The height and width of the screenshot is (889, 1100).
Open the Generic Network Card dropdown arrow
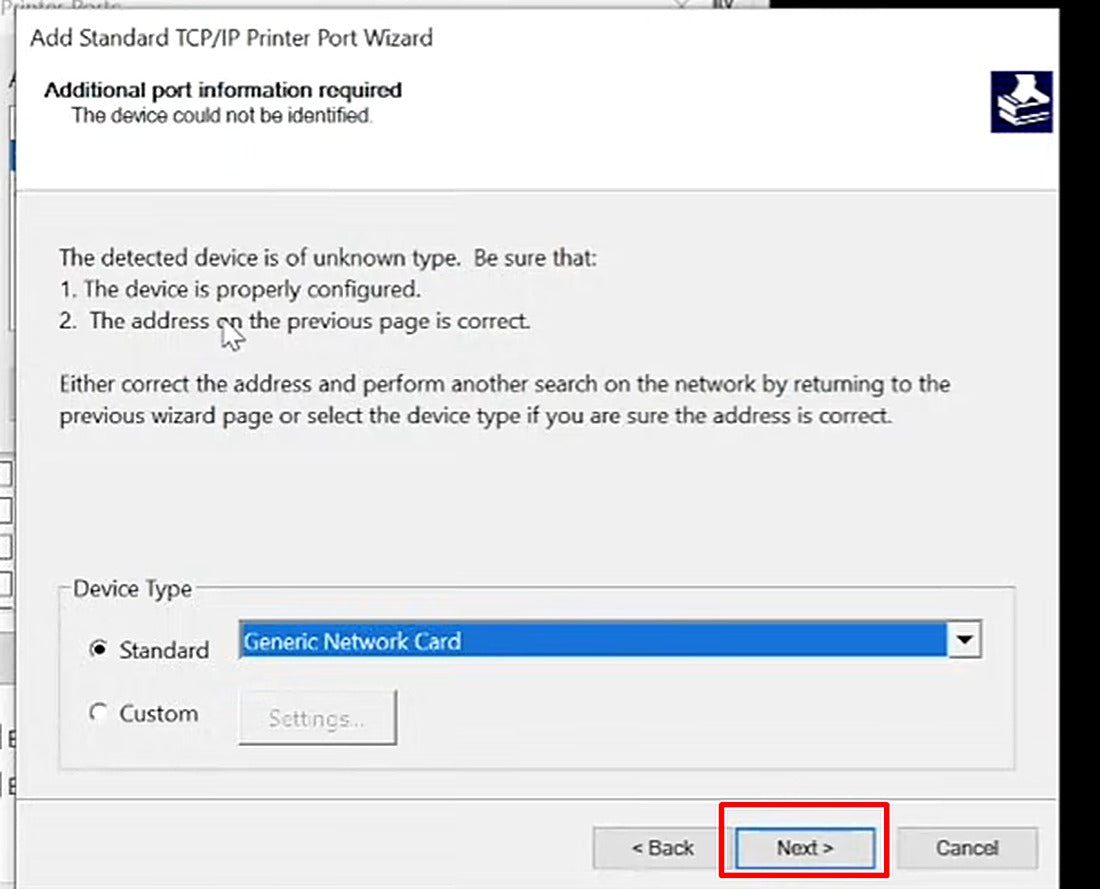[965, 639]
